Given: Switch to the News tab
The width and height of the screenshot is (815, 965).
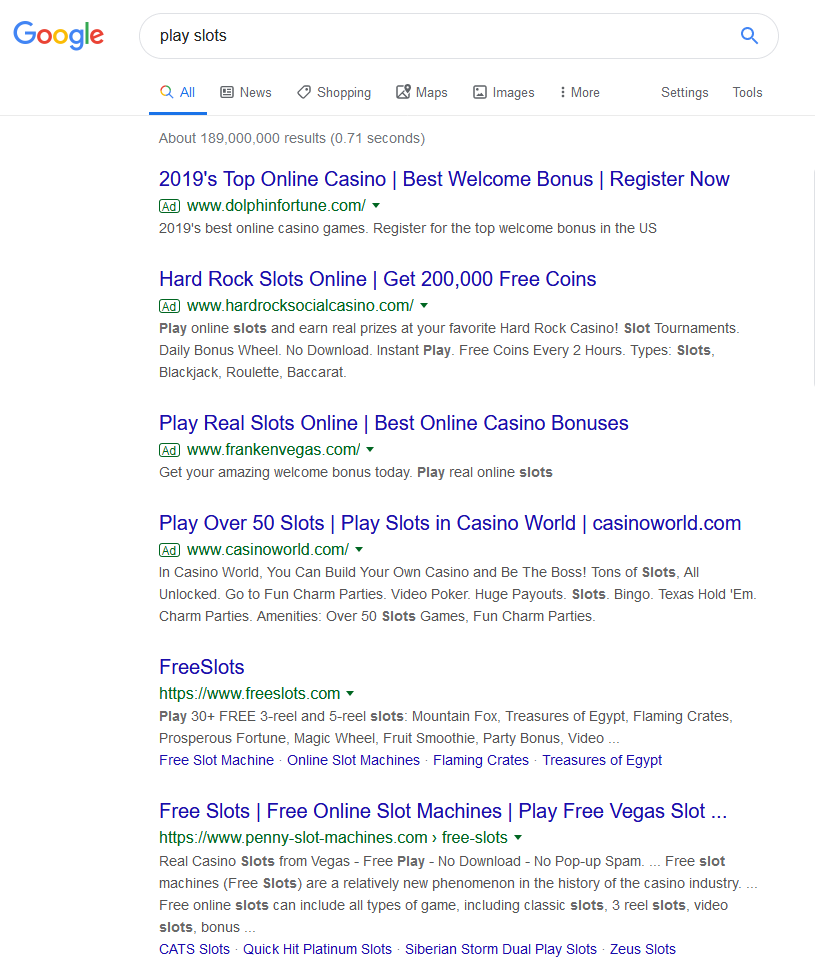Looking at the screenshot, I should pos(246,92).
